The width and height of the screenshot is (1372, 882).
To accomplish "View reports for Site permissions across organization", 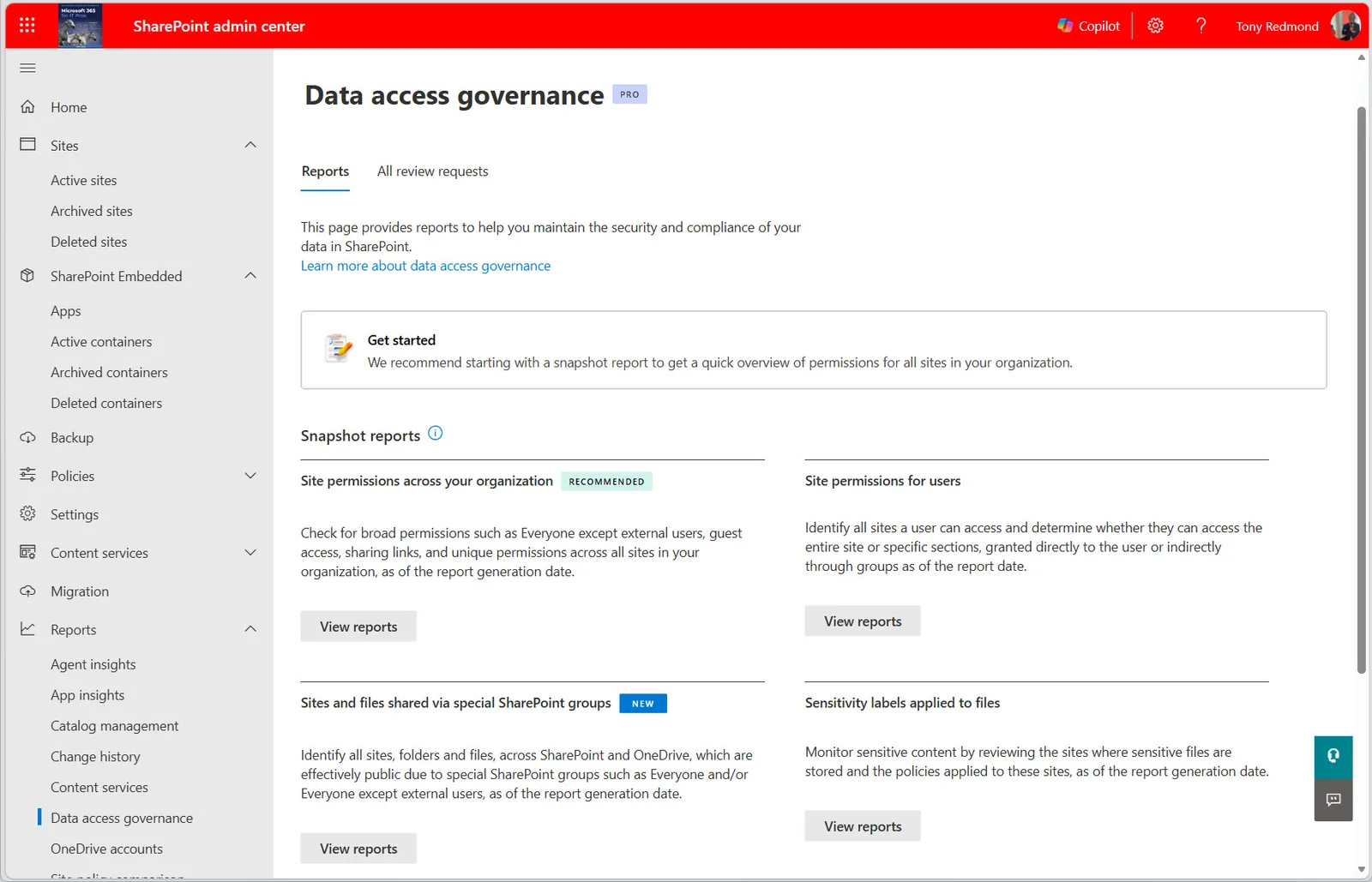I will coord(358,627).
